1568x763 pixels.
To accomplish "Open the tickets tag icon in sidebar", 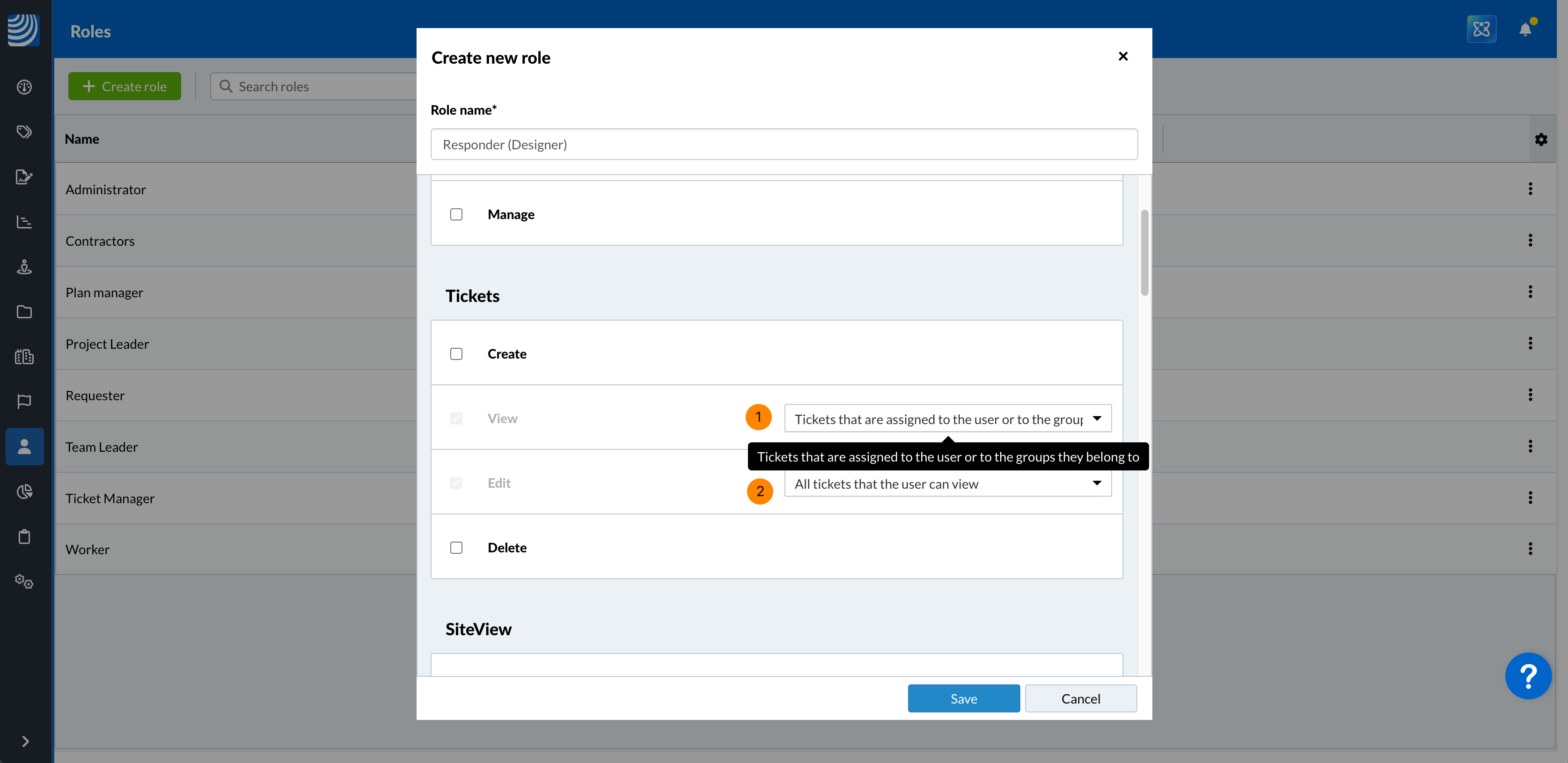I will (24, 132).
